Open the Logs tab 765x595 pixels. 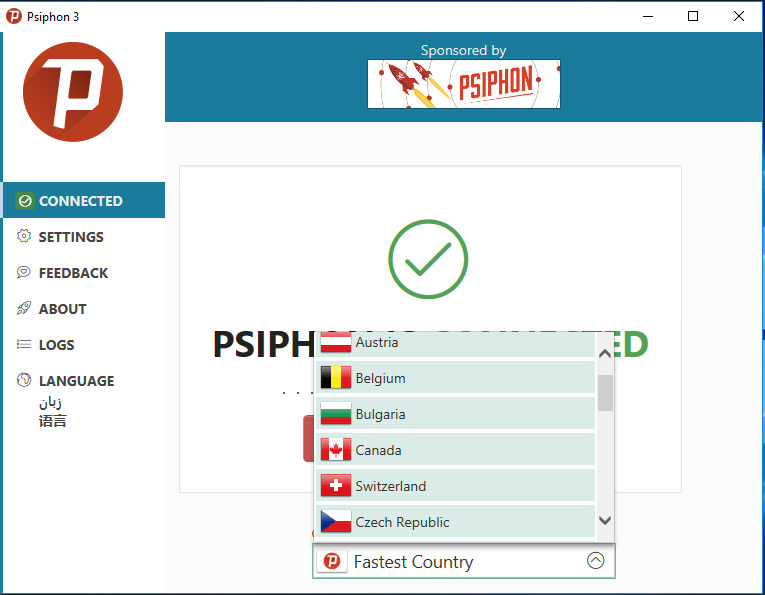coord(84,345)
